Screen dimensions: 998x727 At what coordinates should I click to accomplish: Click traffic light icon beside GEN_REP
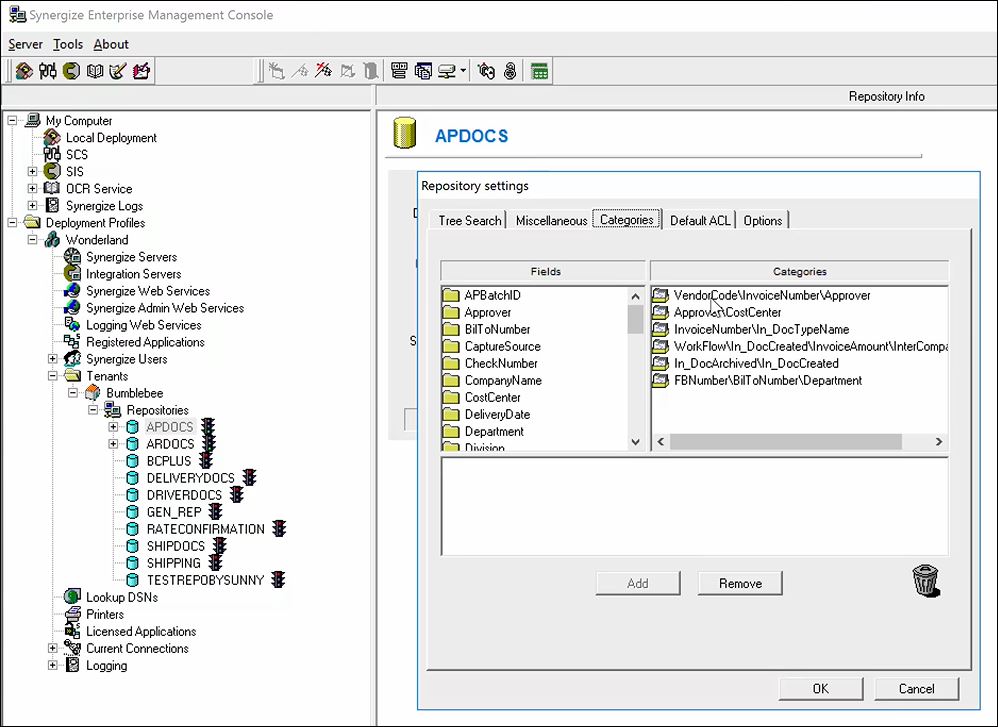pyautogui.click(x=216, y=512)
